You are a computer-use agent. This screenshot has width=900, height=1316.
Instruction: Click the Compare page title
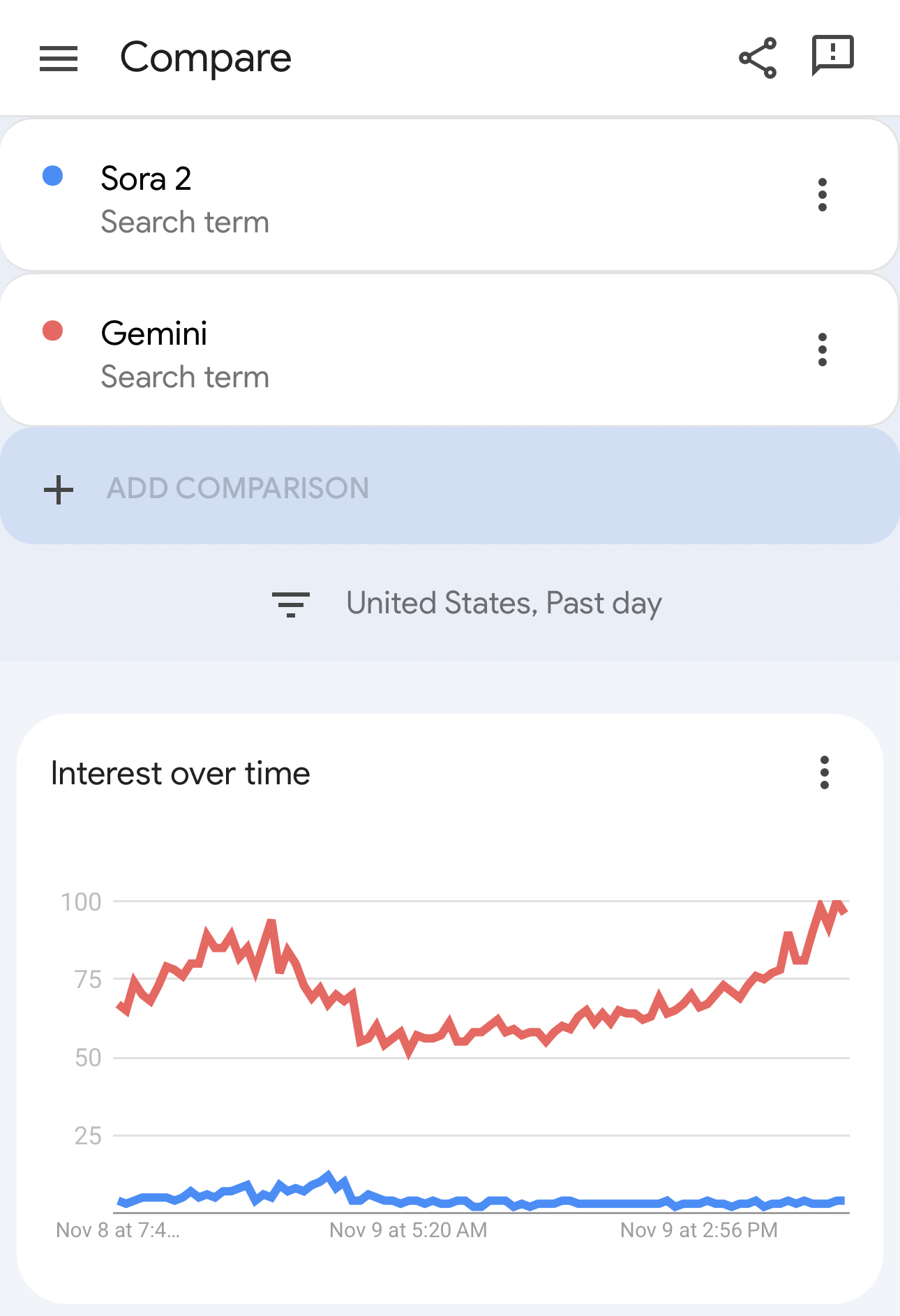point(206,58)
